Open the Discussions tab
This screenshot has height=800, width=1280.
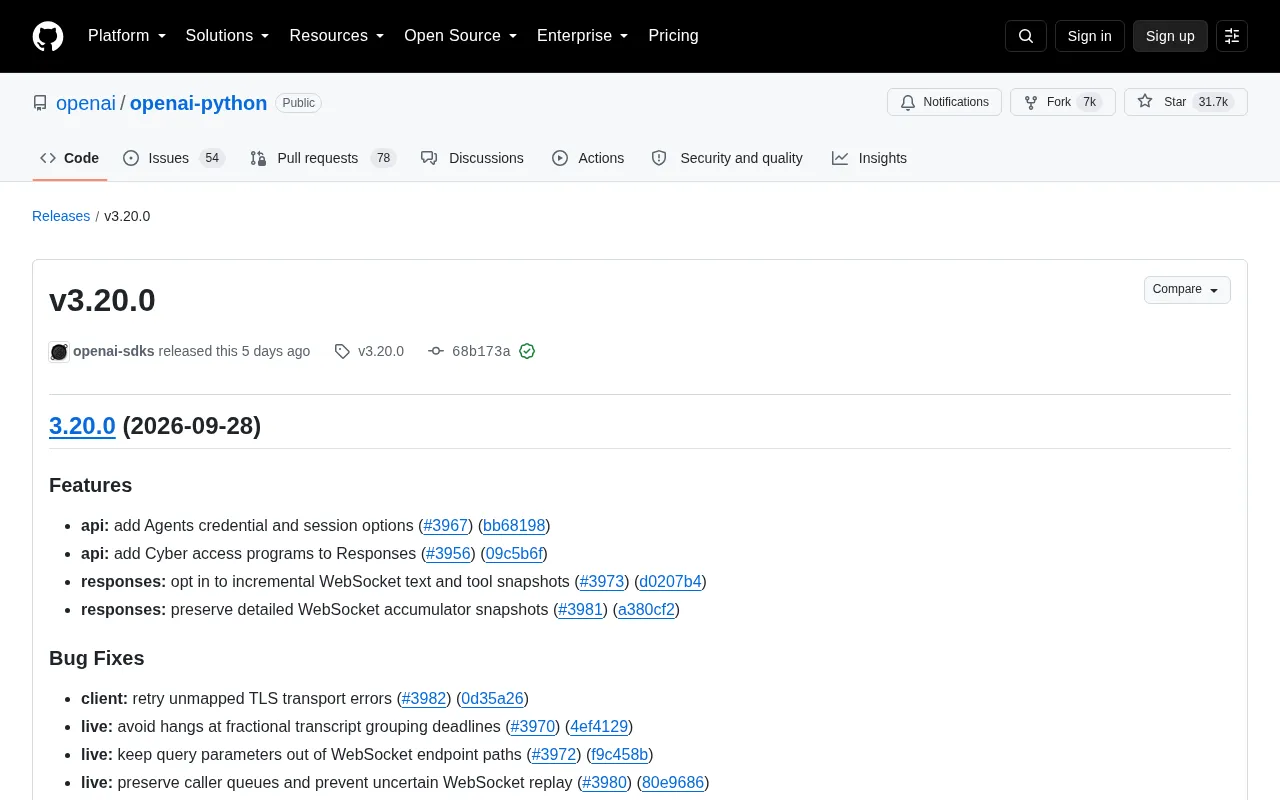click(x=472, y=158)
